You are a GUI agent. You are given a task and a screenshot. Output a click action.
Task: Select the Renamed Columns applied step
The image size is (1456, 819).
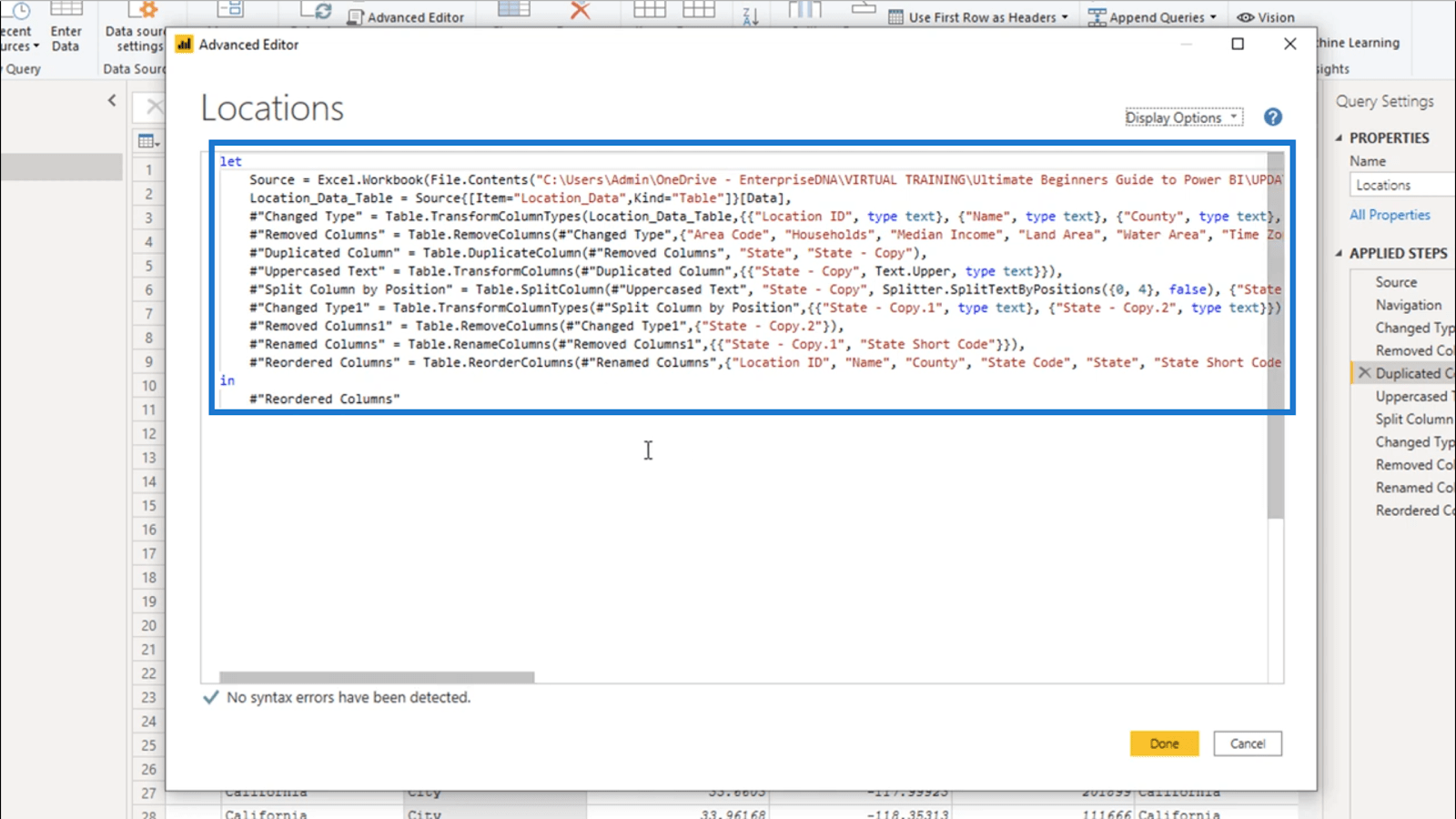click(1413, 488)
